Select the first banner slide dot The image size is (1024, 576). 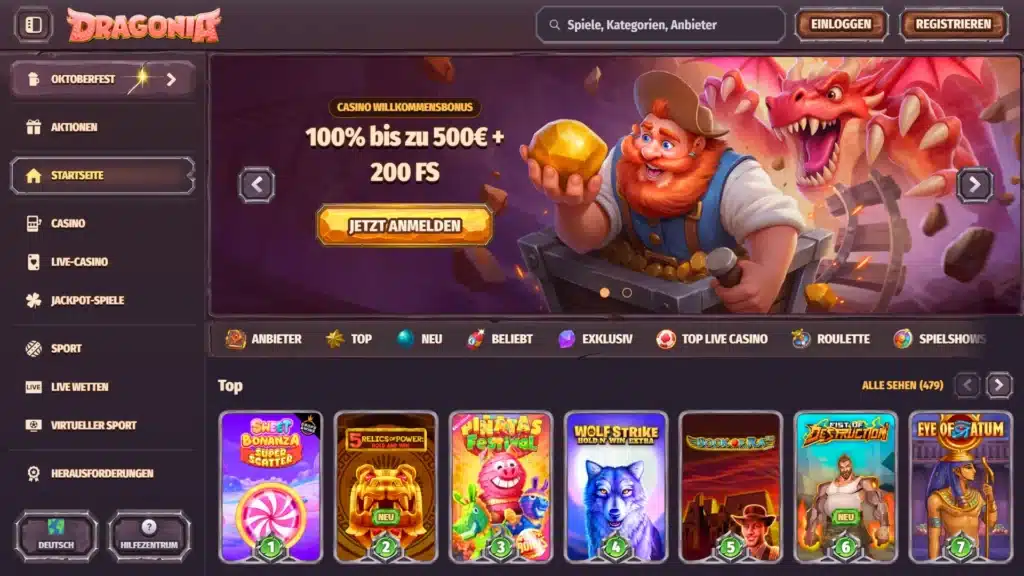coord(605,293)
